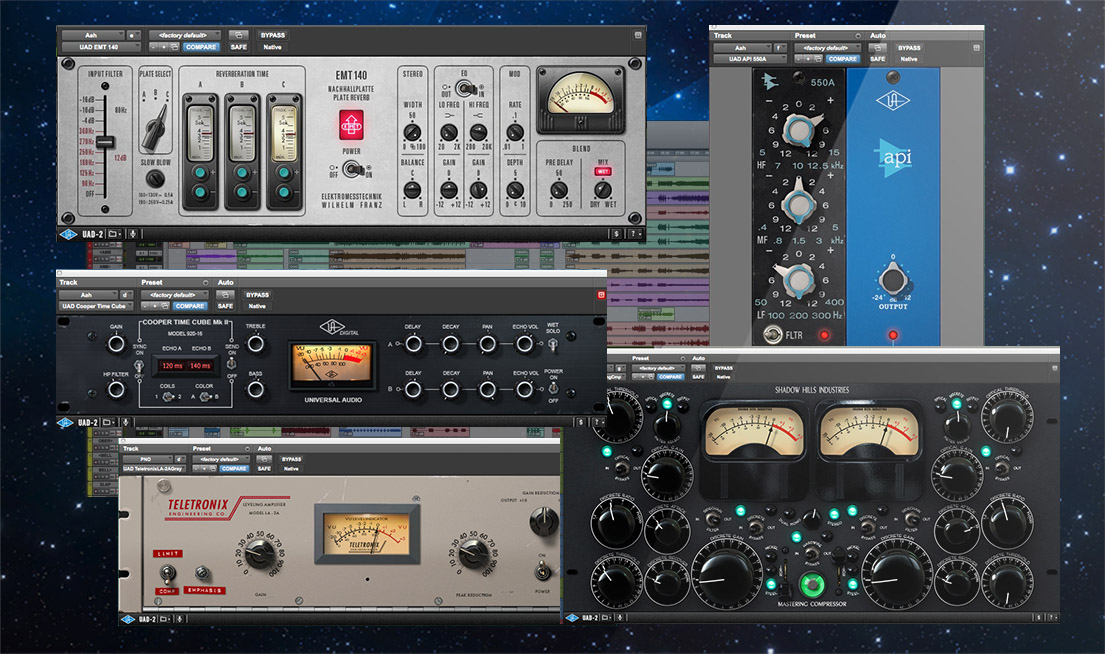Flip the Wet Solo switch on Cooper Time Cube
The width and height of the screenshot is (1105, 654).
point(553,345)
